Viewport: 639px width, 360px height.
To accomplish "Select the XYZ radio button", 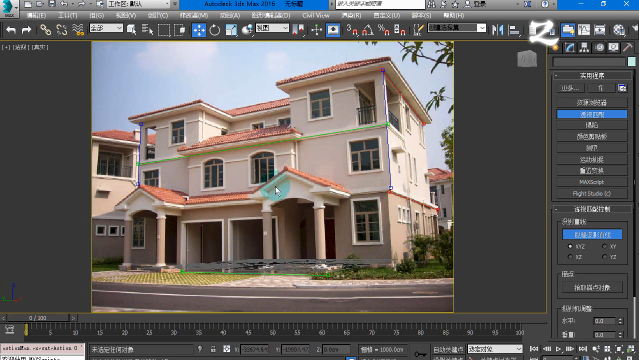I will pyautogui.click(x=570, y=246).
